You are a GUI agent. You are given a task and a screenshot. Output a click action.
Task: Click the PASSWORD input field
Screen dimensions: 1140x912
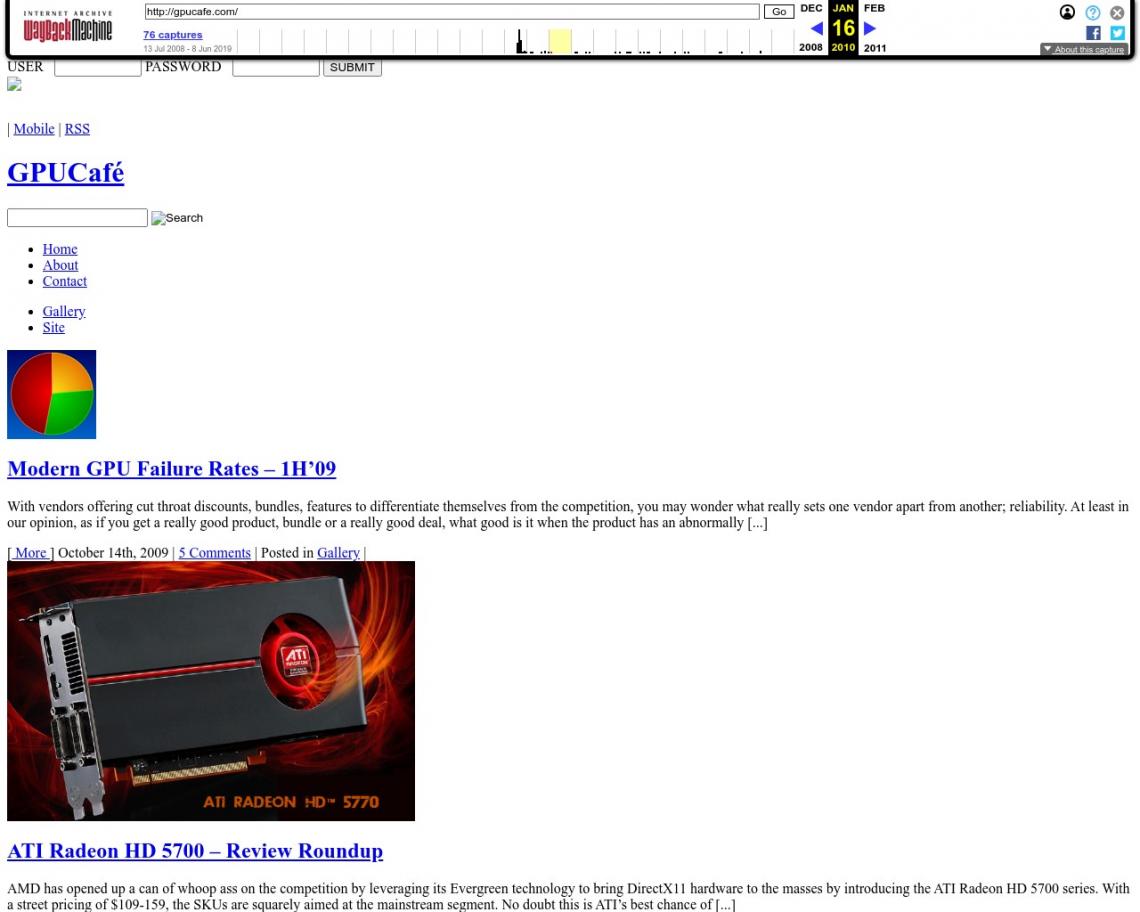click(x=276, y=67)
